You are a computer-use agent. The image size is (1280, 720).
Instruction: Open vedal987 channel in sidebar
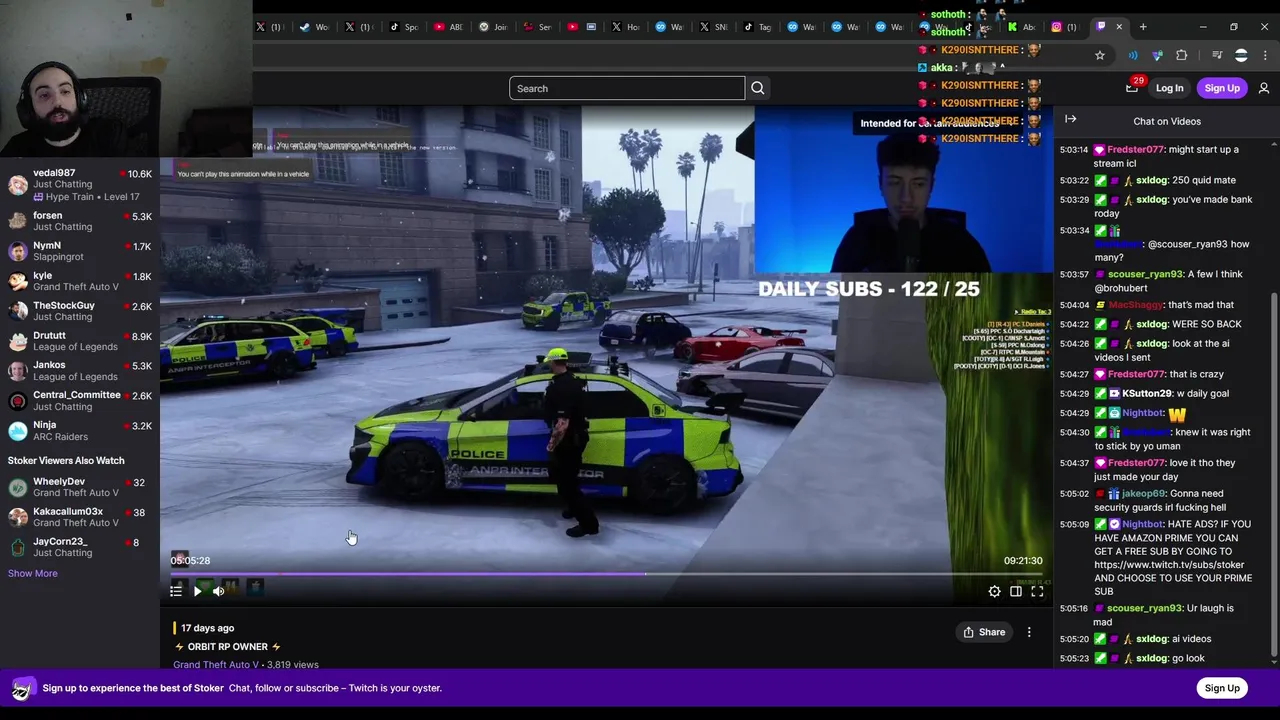point(80,185)
